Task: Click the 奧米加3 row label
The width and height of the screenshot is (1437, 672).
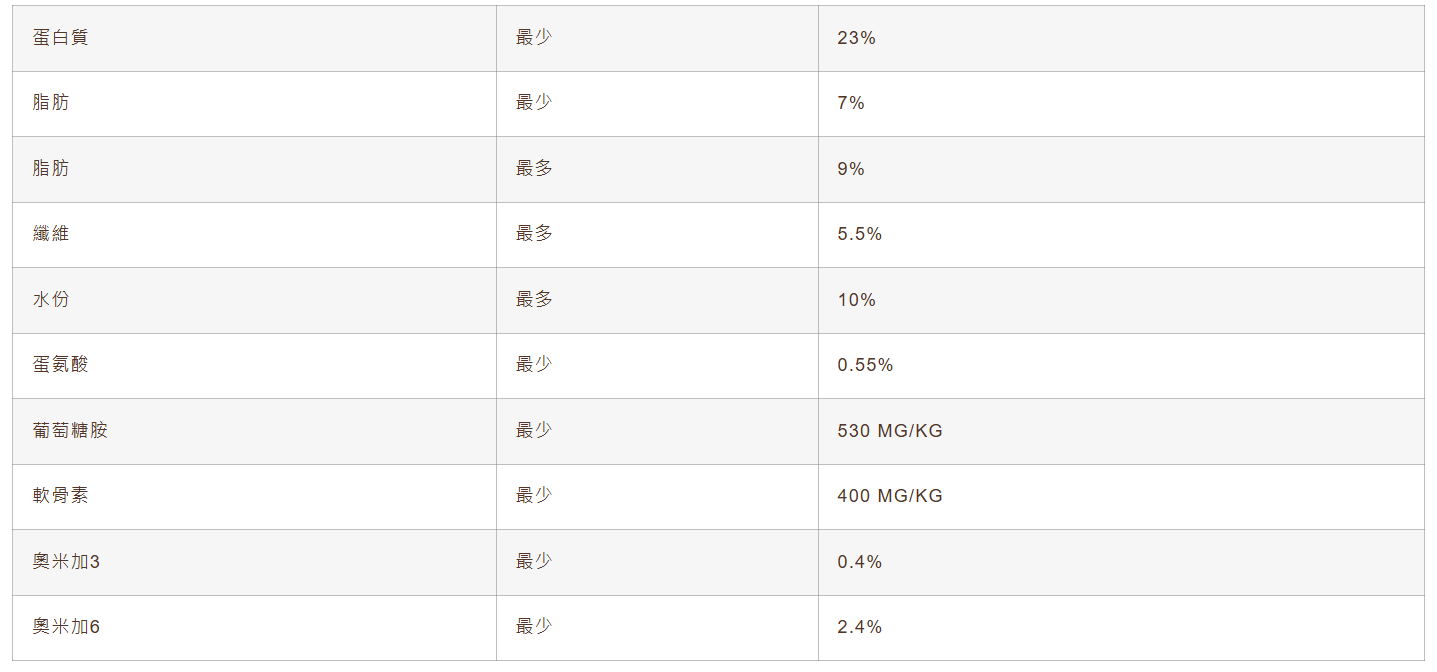Action: pos(66,562)
